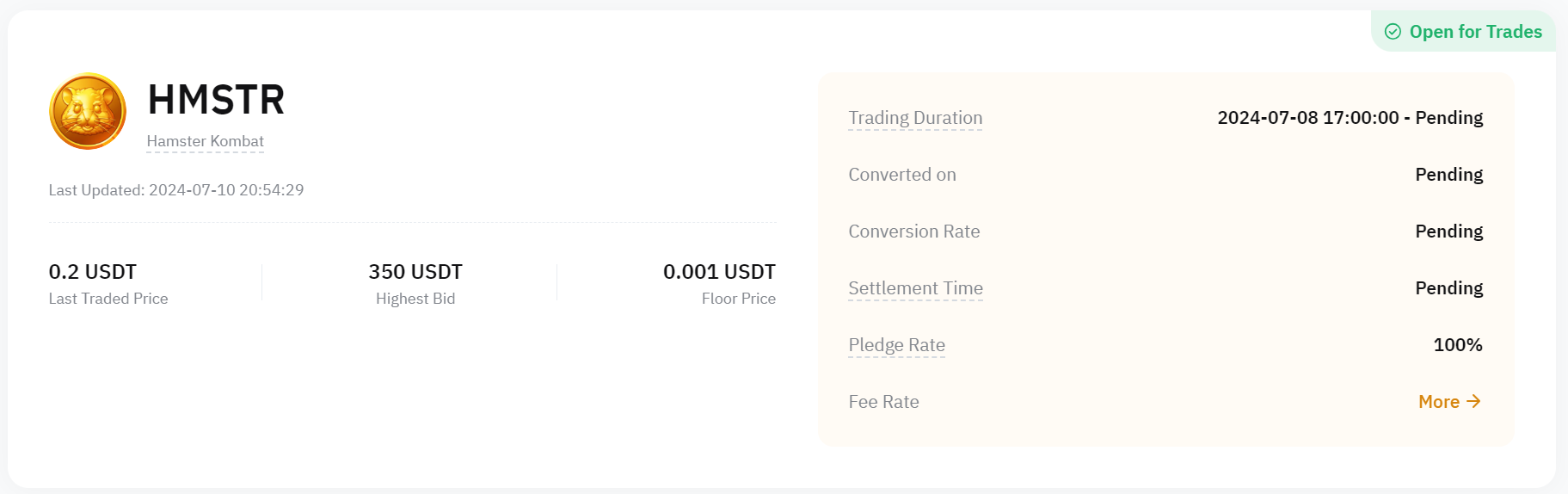The height and width of the screenshot is (494, 1568).
Task: Open the More fee rate link
Action: (1439, 402)
